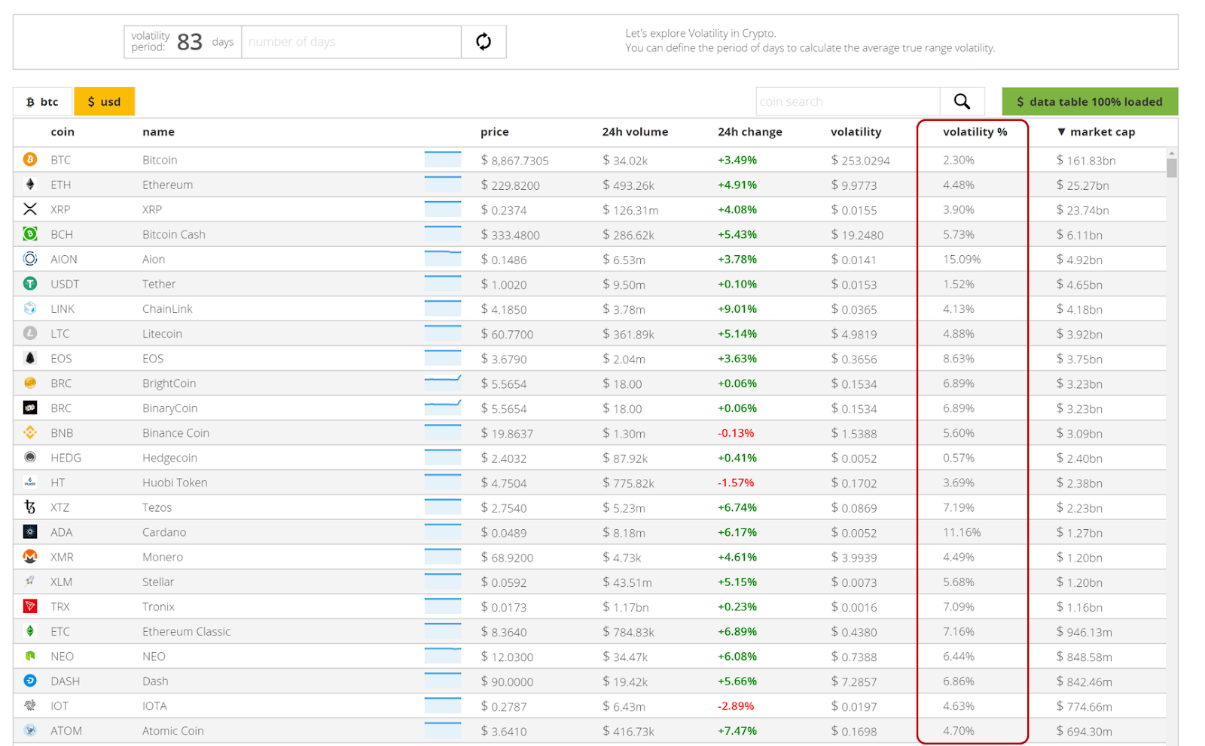This screenshot has width=1205, height=746.
Task: Click the Aion price sparkline chart
Action: (x=443, y=258)
